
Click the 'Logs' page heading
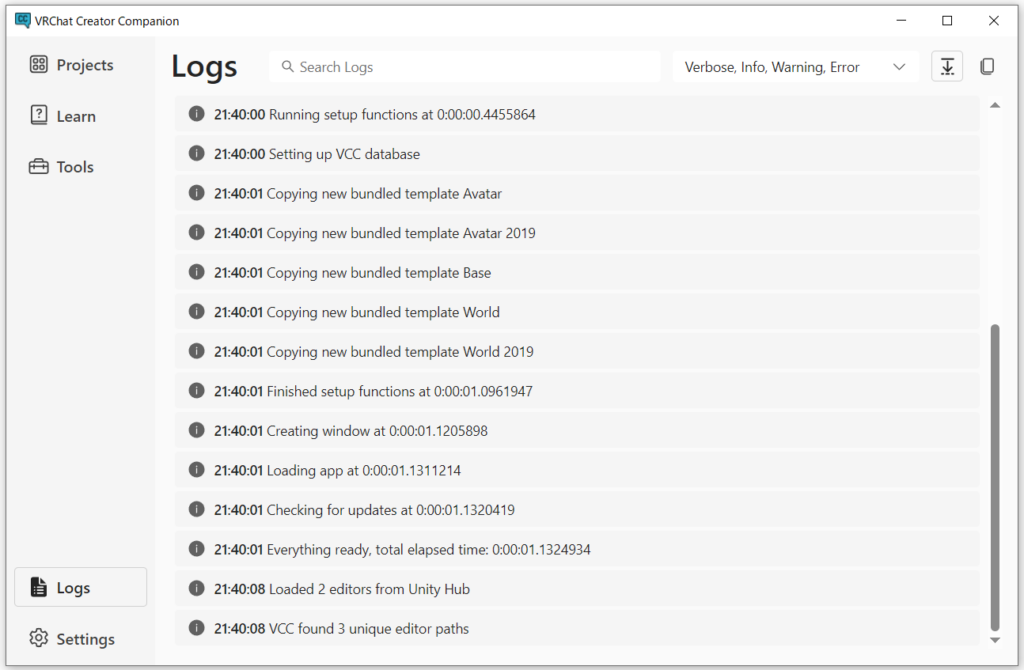coord(204,67)
